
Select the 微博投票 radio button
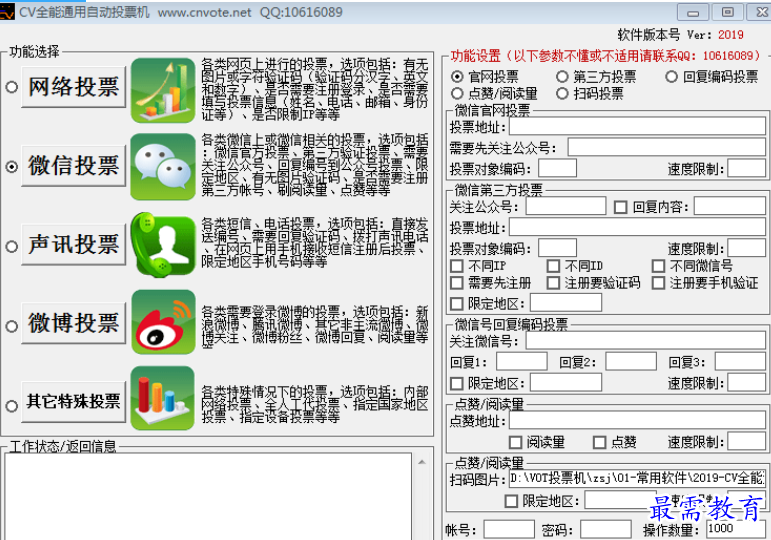(x=12, y=326)
